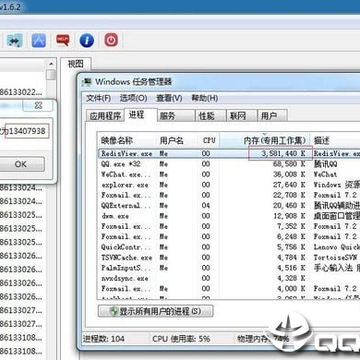Select the PalmInputS... process
The height and width of the screenshot is (360, 360).
coord(126,268)
